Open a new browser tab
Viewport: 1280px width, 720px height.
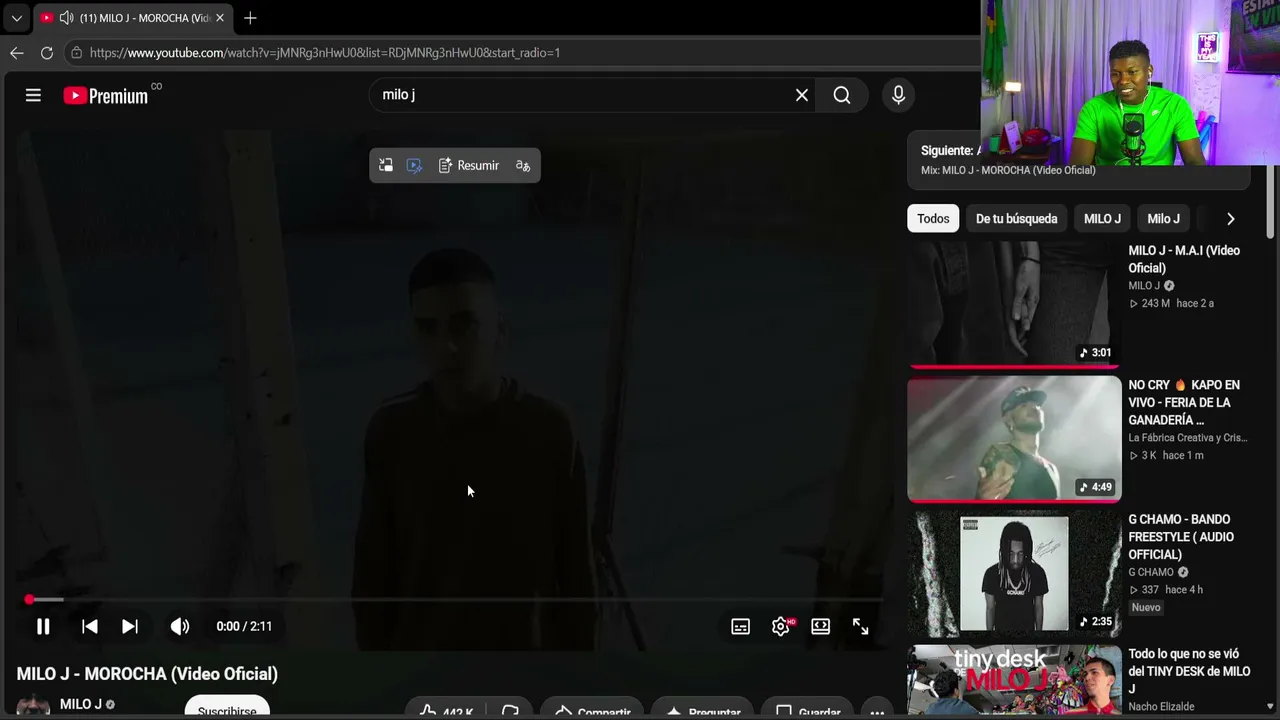click(x=250, y=18)
